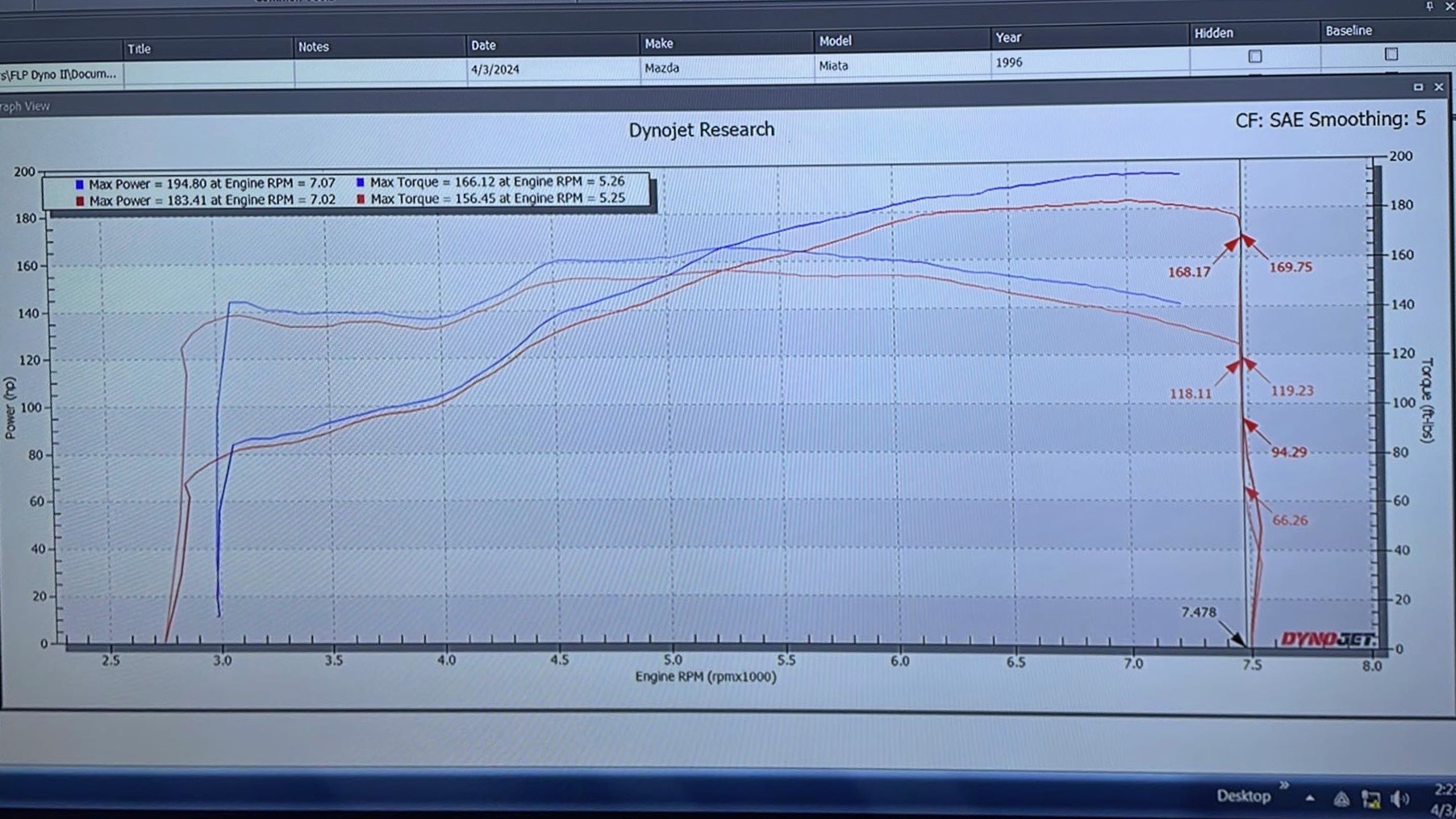Click the red Max Power legend marker
This screenshot has height=819, width=1456.
pyautogui.click(x=78, y=199)
